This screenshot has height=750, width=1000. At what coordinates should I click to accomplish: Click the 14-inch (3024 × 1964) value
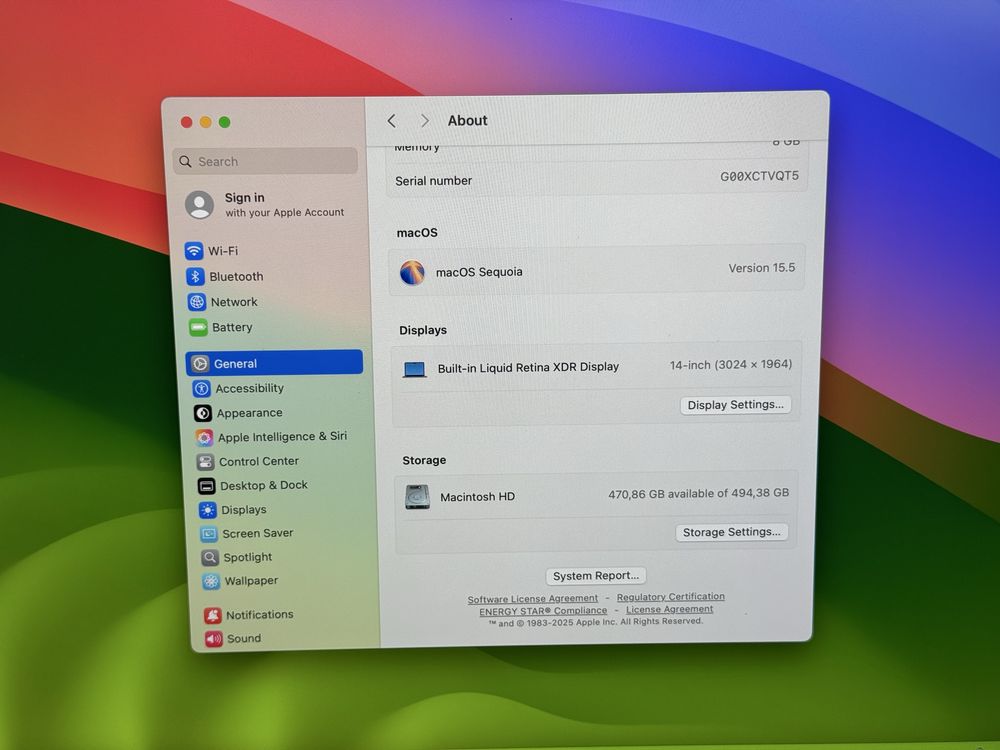[x=730, y=365]
